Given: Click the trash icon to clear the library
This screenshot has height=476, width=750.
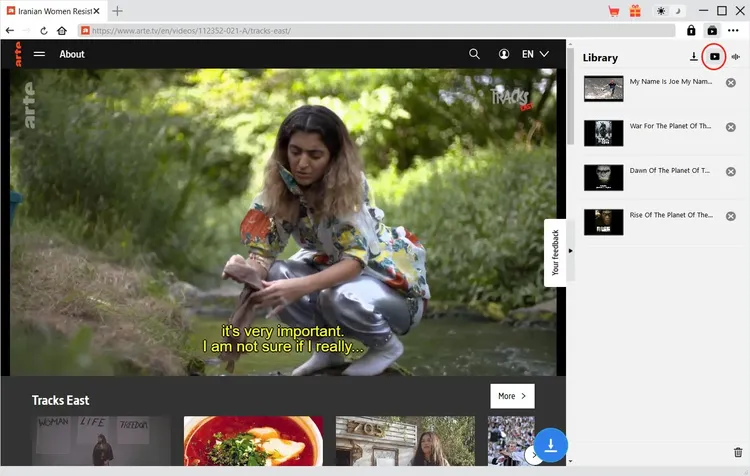Looking at the screenshot, I should pyautogui.click(x=738, y=453).
